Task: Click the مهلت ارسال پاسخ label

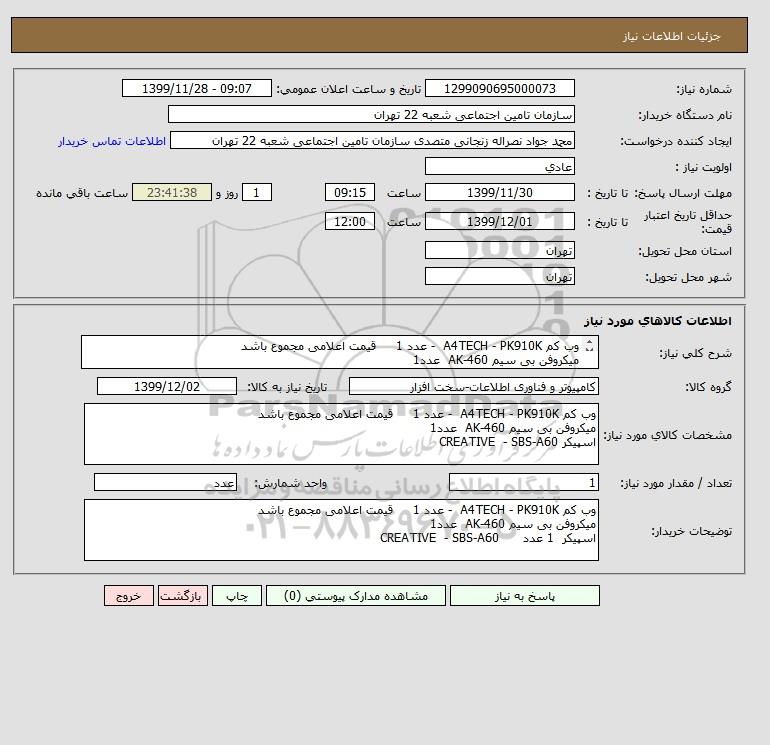Action: [x=684, y=193]
